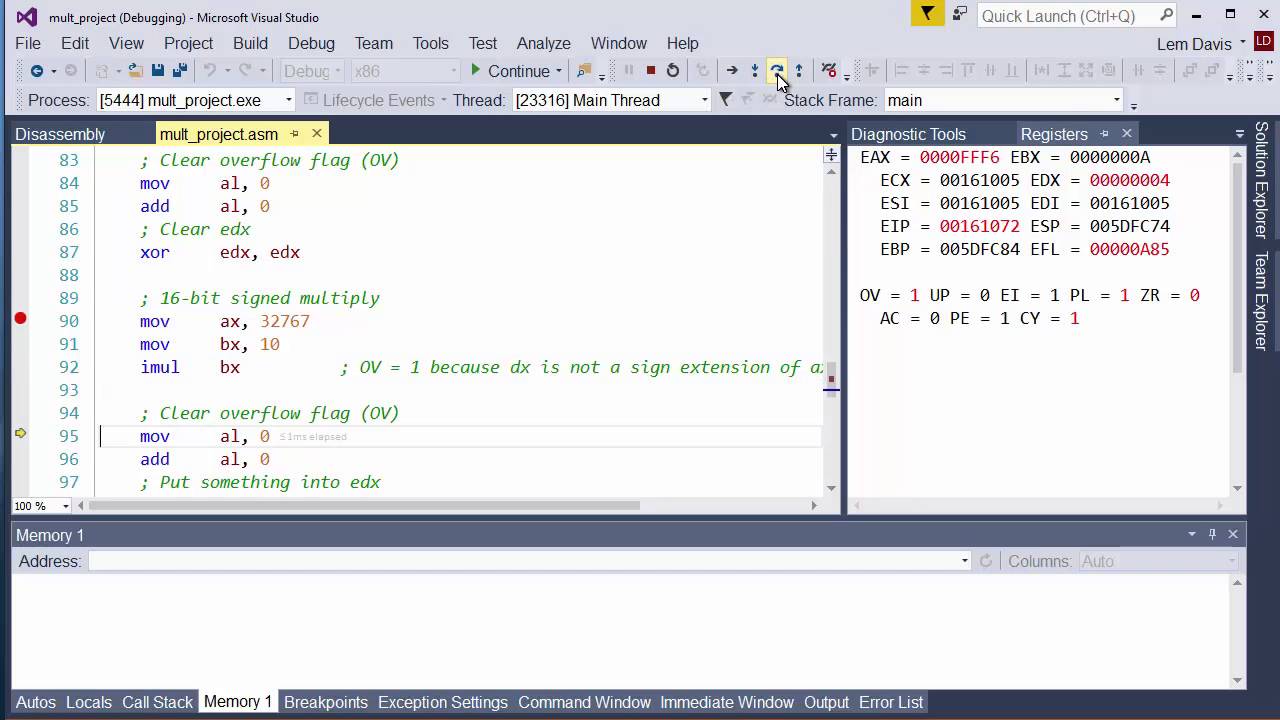Open the Error List tab
This screenshot has height=720, width=1280.
[x=891, y=702]
